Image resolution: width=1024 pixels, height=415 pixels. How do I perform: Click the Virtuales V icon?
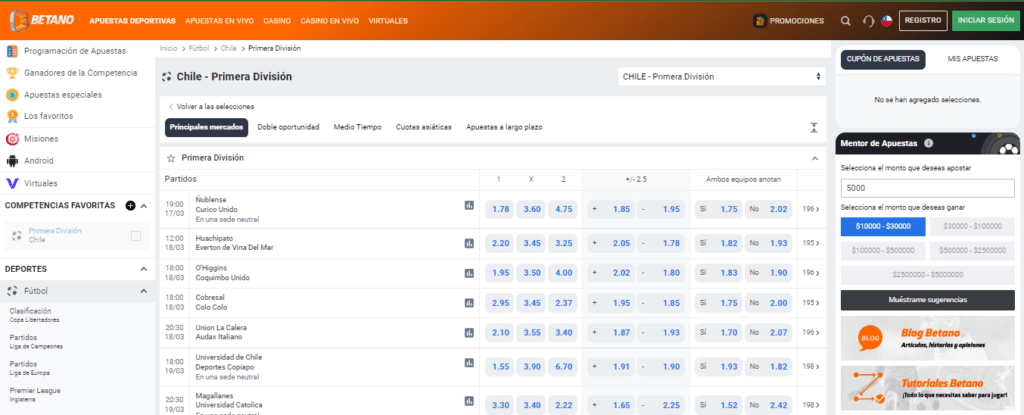[x=12, y=183]
